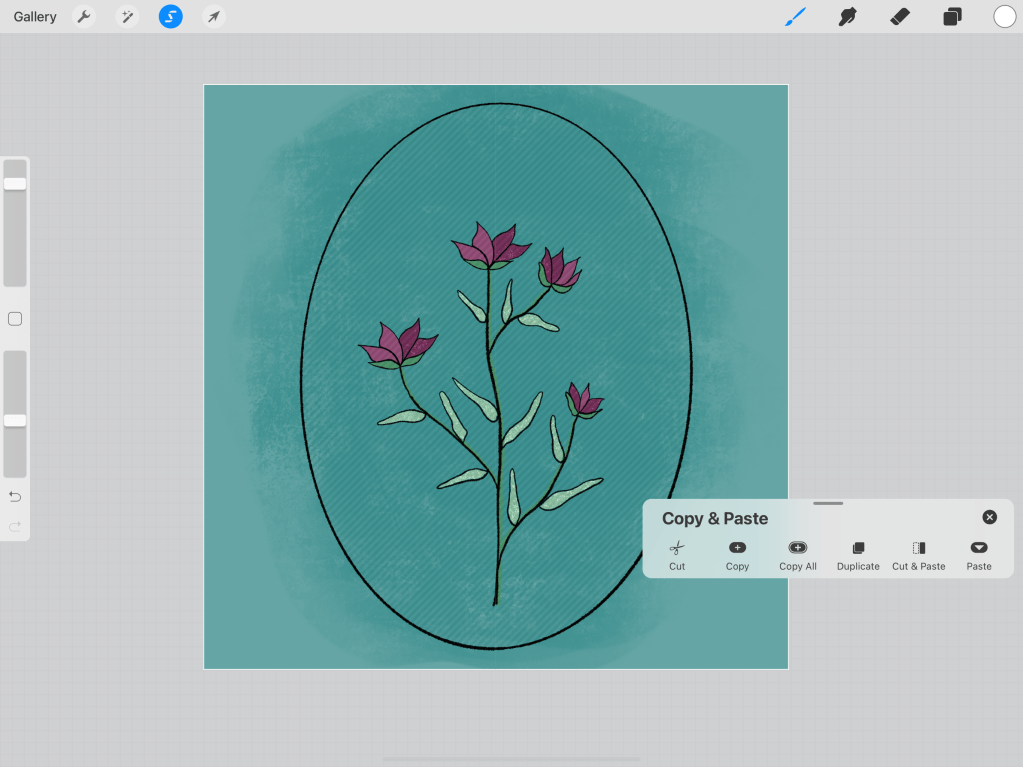Select the Smudge tool
The width and height of the screenshot is (1023, 767).
848,17
